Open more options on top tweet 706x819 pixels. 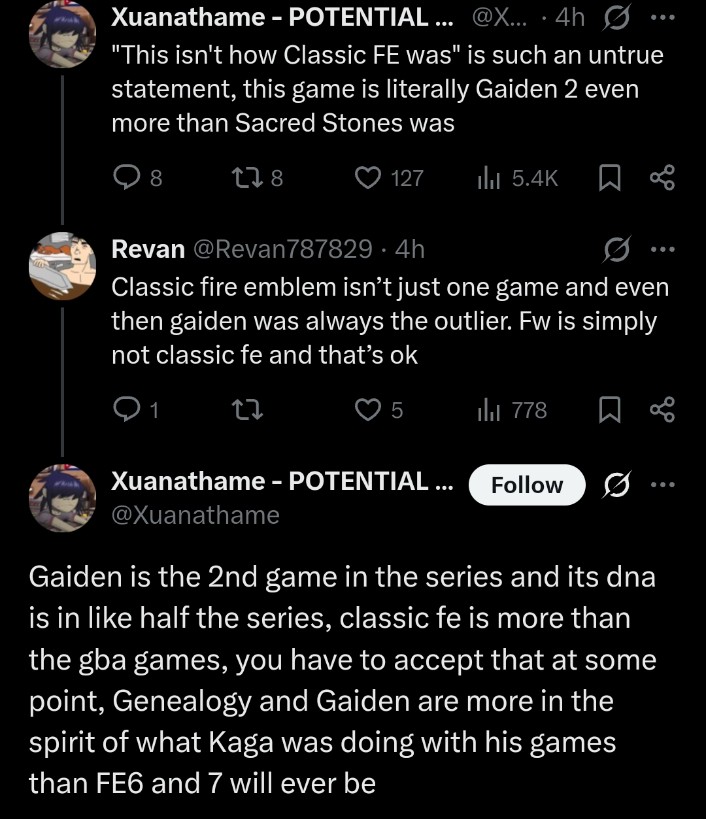(663, 18)
